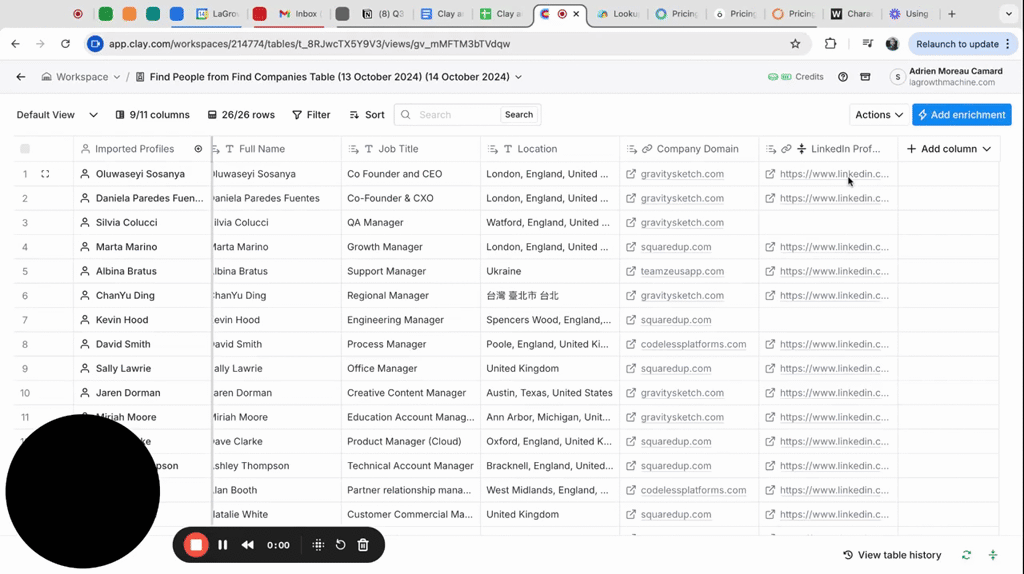
Task: Click the refresh icon beside View table history
Action: pyautogui.click(x=966, y=555)
